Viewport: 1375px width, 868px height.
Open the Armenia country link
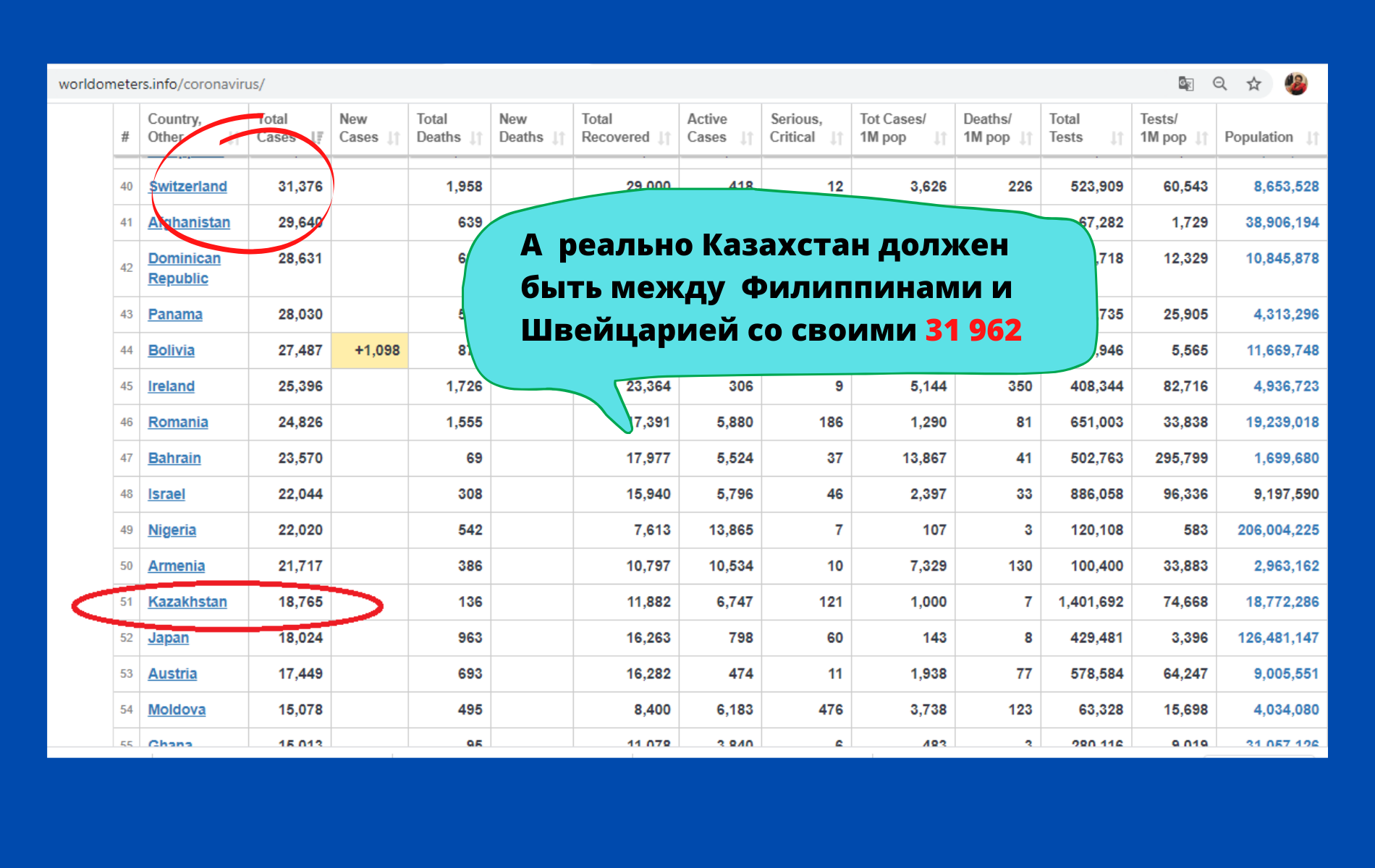tap(177, 566)
